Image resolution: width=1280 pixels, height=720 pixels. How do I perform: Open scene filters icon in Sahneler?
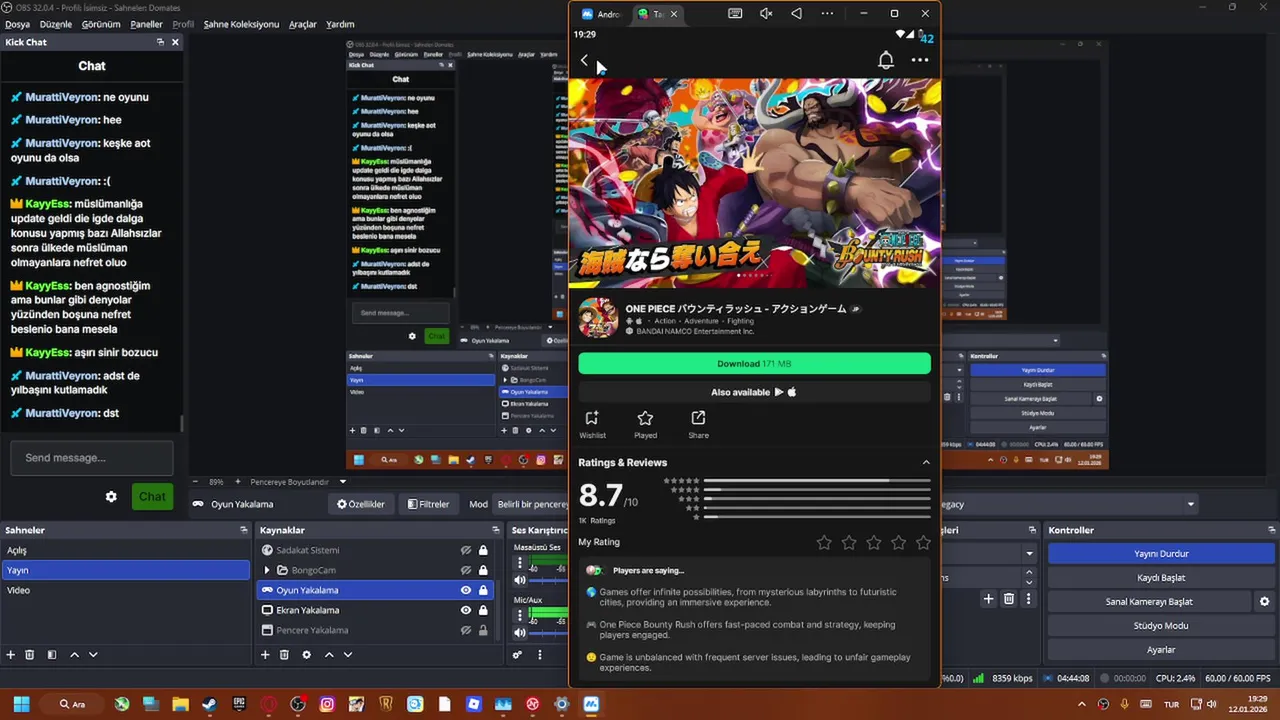point(52,655)
